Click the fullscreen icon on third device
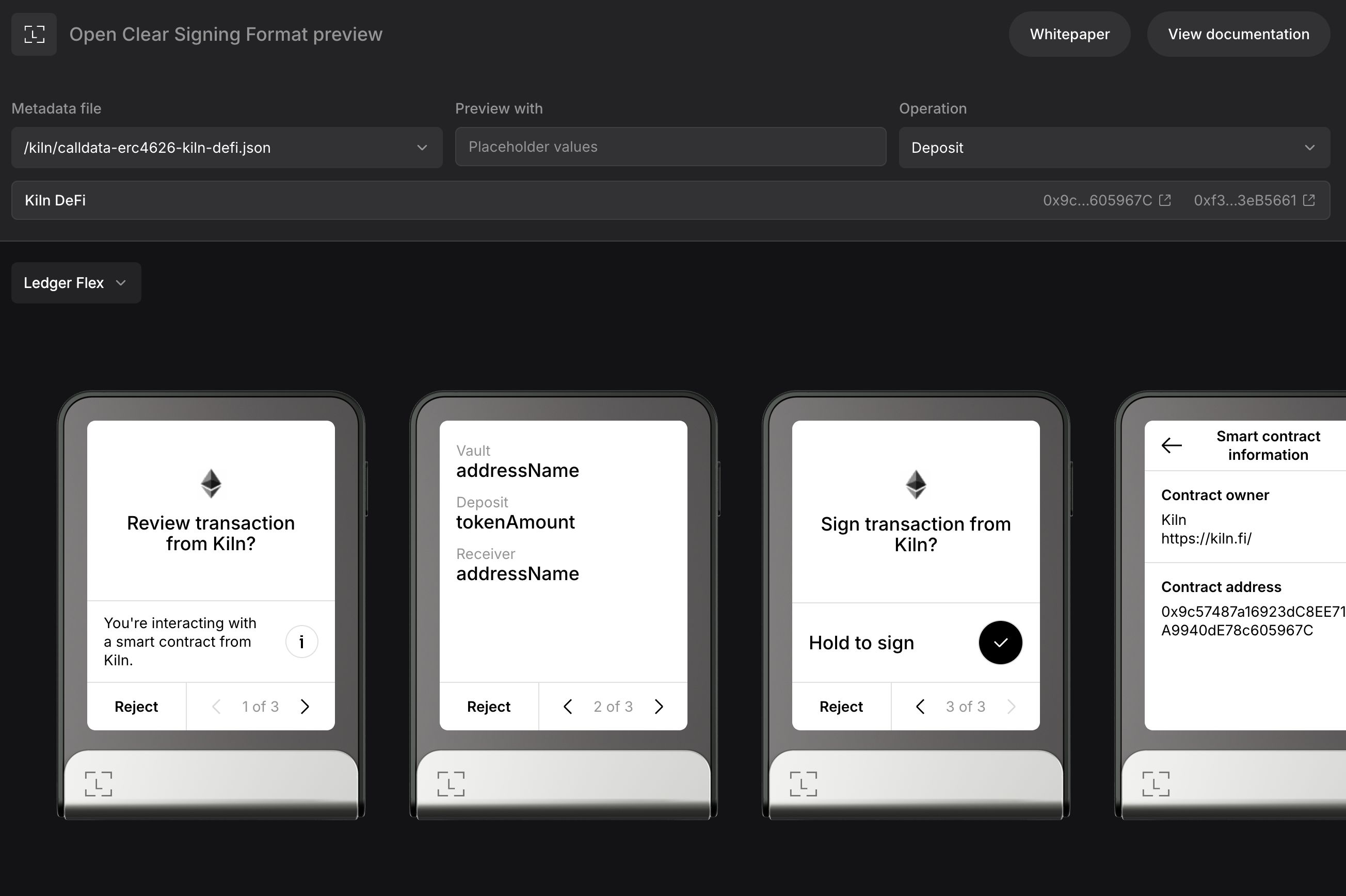Viewport: 1346px width, 896px height. [805, 782]
